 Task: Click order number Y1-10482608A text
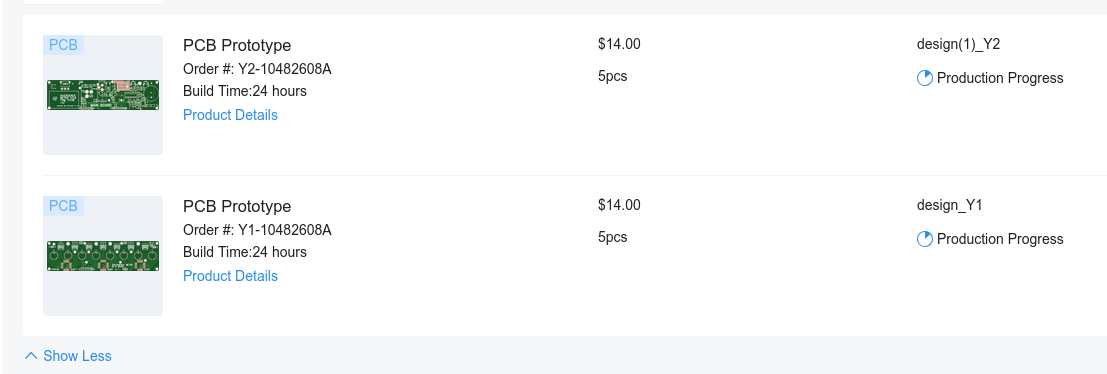click(x=285, y=230)
